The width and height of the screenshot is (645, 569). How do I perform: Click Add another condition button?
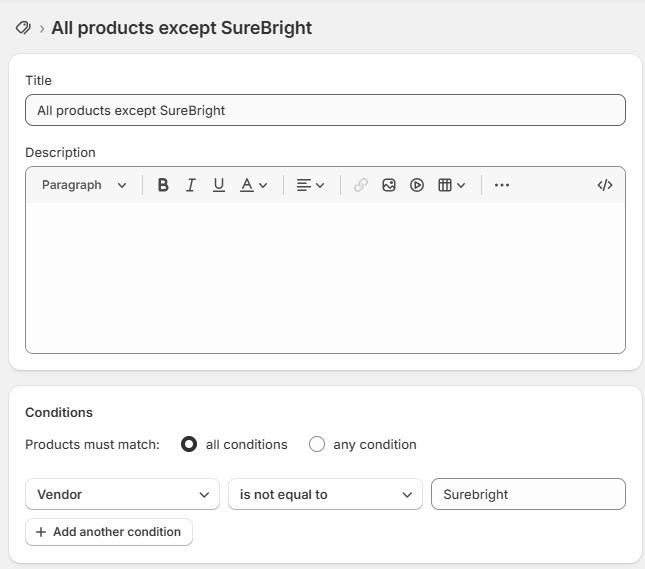(x=109, y=532)
